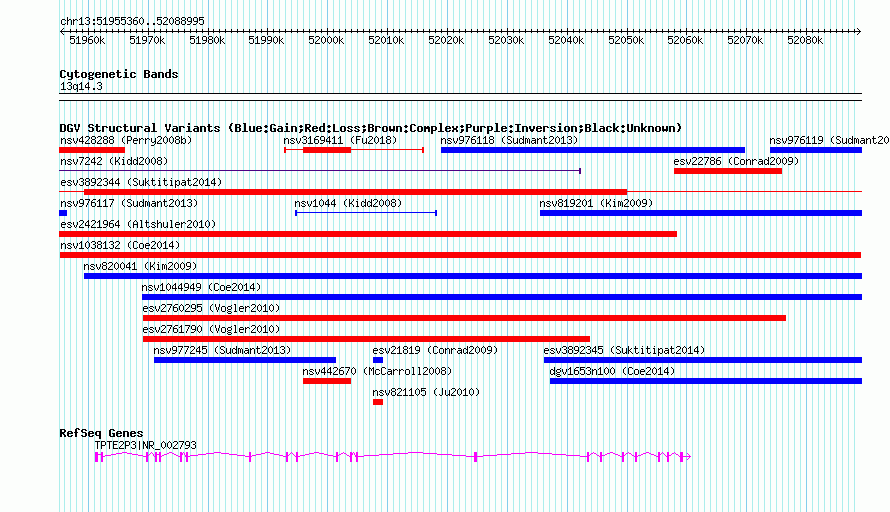Click the 52040k ruler tick label
The image size is (890, 512).
566,40
